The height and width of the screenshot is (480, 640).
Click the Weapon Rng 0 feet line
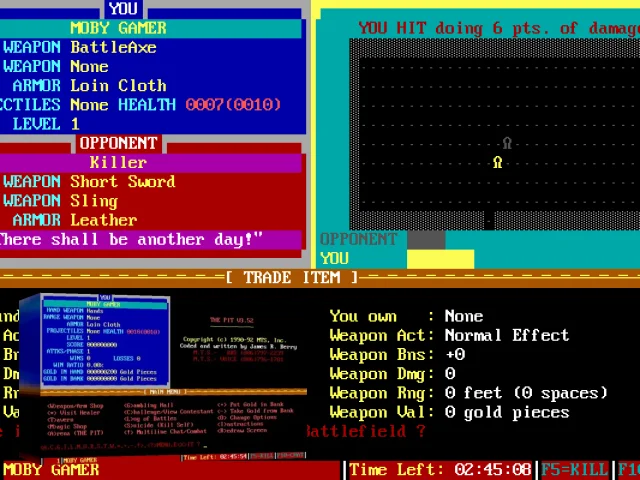coord(469,393)
